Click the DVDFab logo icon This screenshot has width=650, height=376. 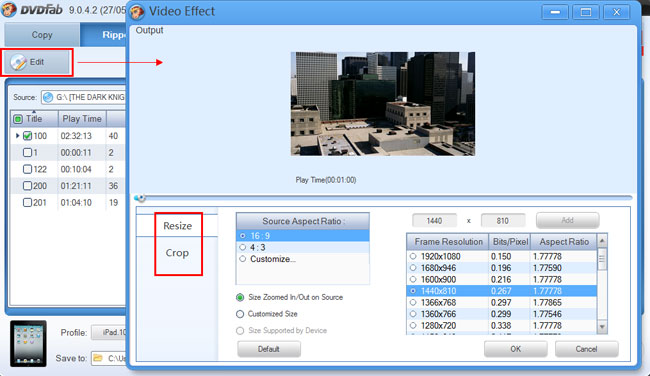tap(9, 10)
